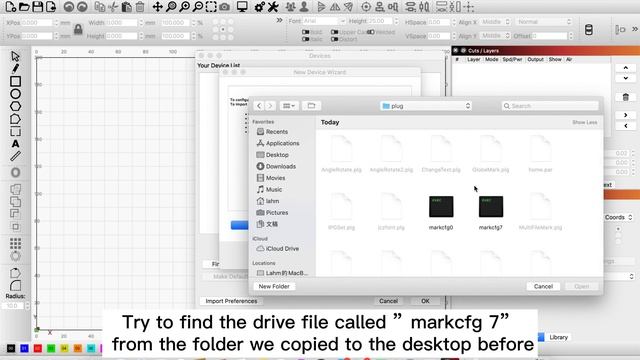Click Cancel in the file dialog
The width and height of the screenshot is (640, 360).
pos(543,287)
